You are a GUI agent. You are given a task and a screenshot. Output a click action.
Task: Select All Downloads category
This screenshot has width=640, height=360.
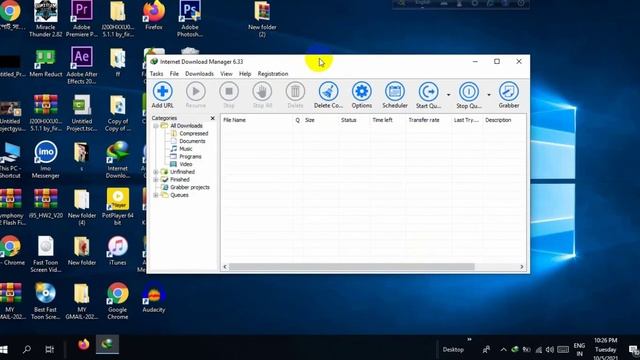(186, 126)
